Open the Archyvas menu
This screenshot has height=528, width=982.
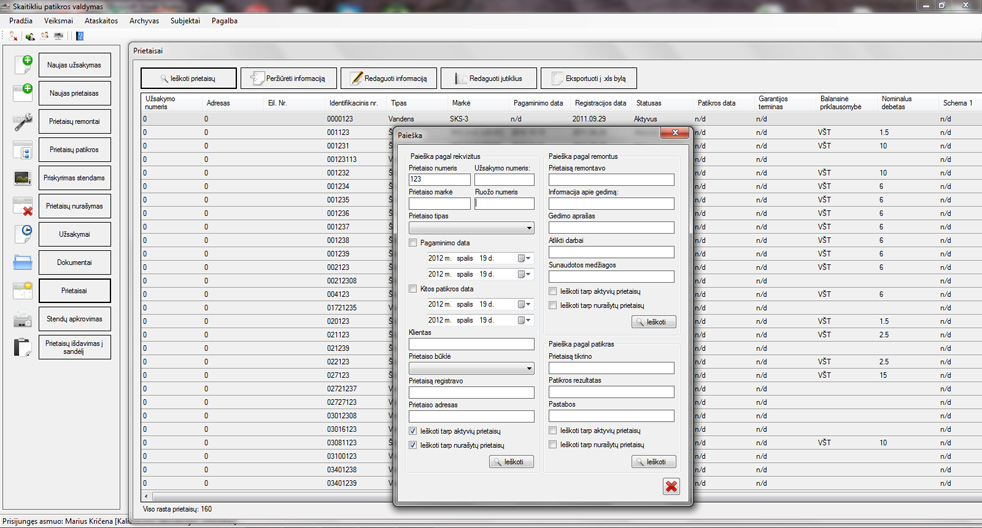pos(144,21)
